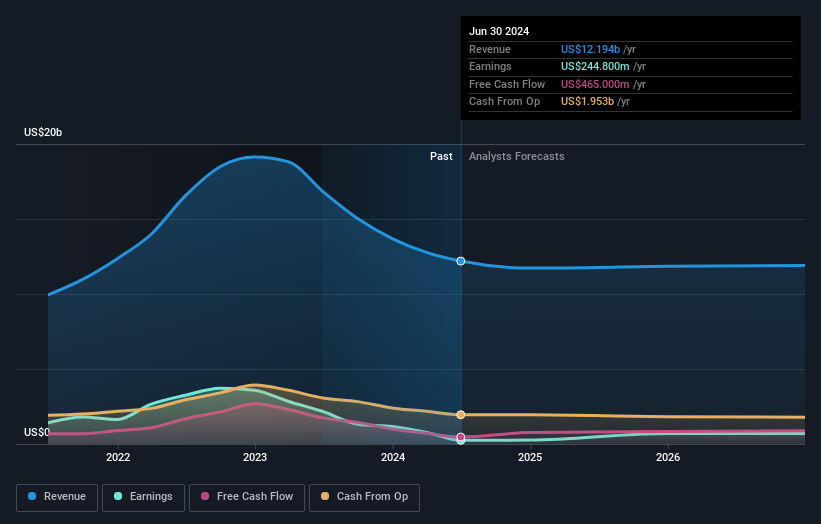Click the Revenue data point marker on the blue line
Image resolution: width=821 pixels, height=524 pixels.
[x=461, y=261]
